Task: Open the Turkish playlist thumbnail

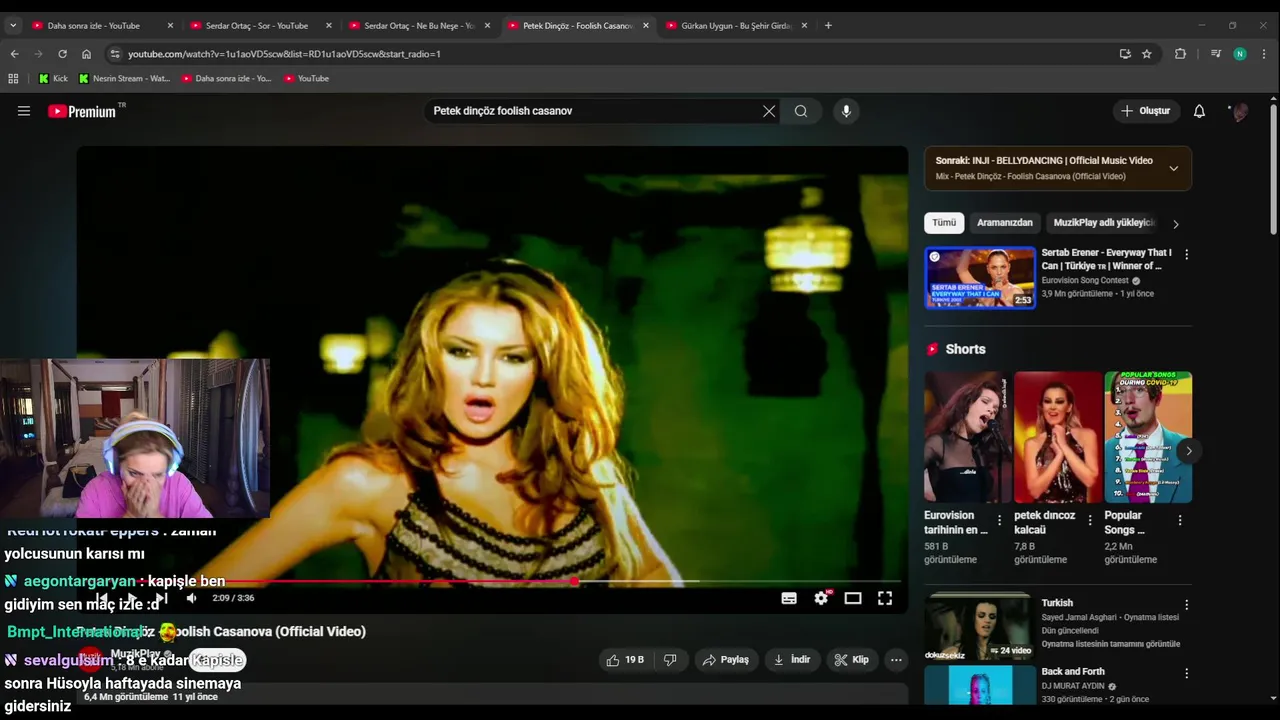Action: [978, 628]
